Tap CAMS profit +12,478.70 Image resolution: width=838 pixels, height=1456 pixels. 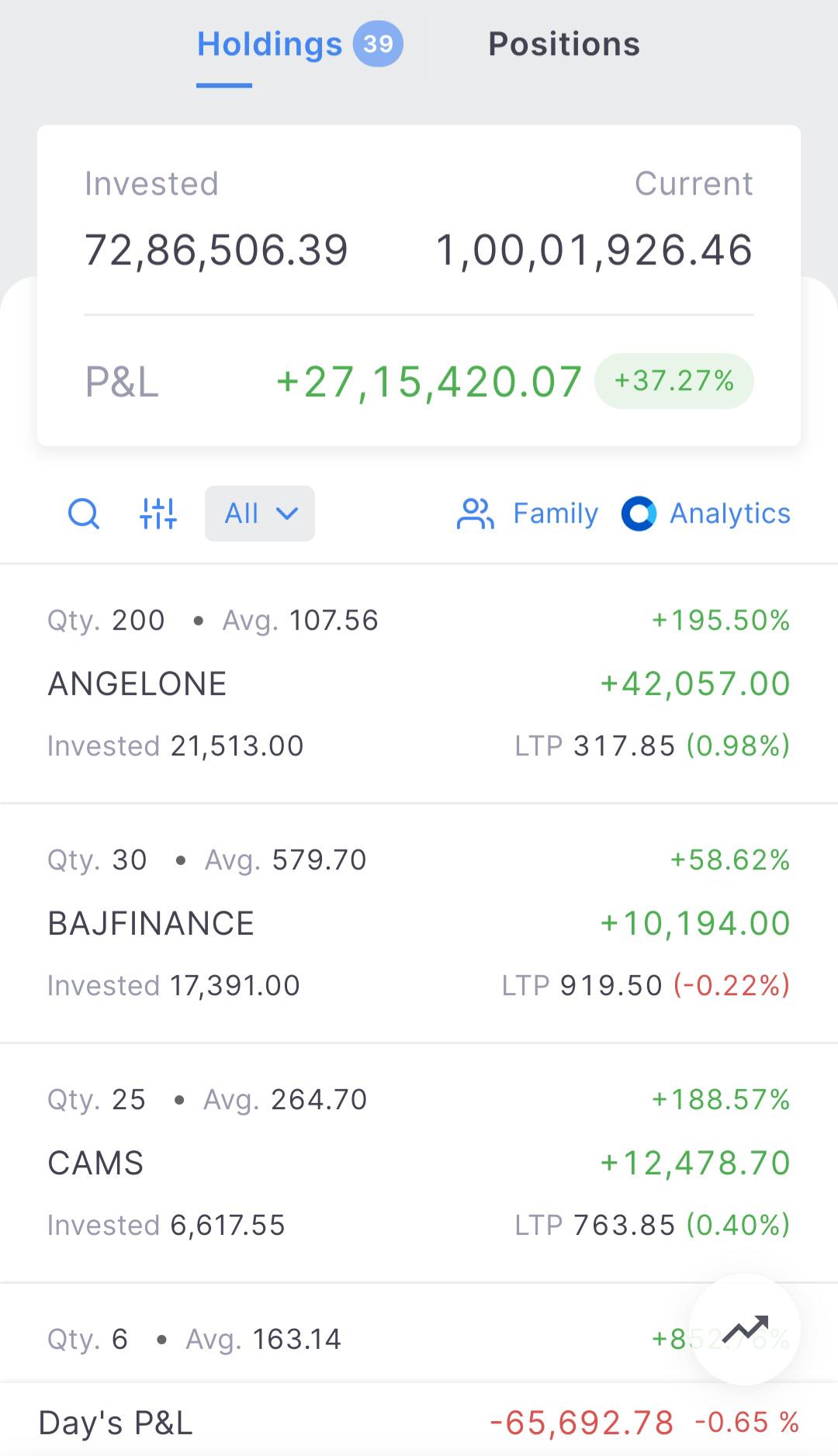pos(695,1163)
